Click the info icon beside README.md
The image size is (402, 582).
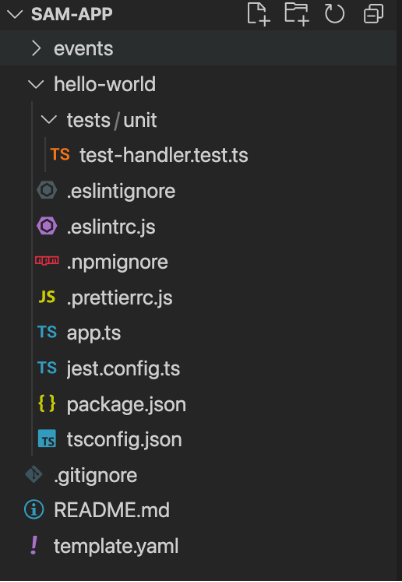34,510
